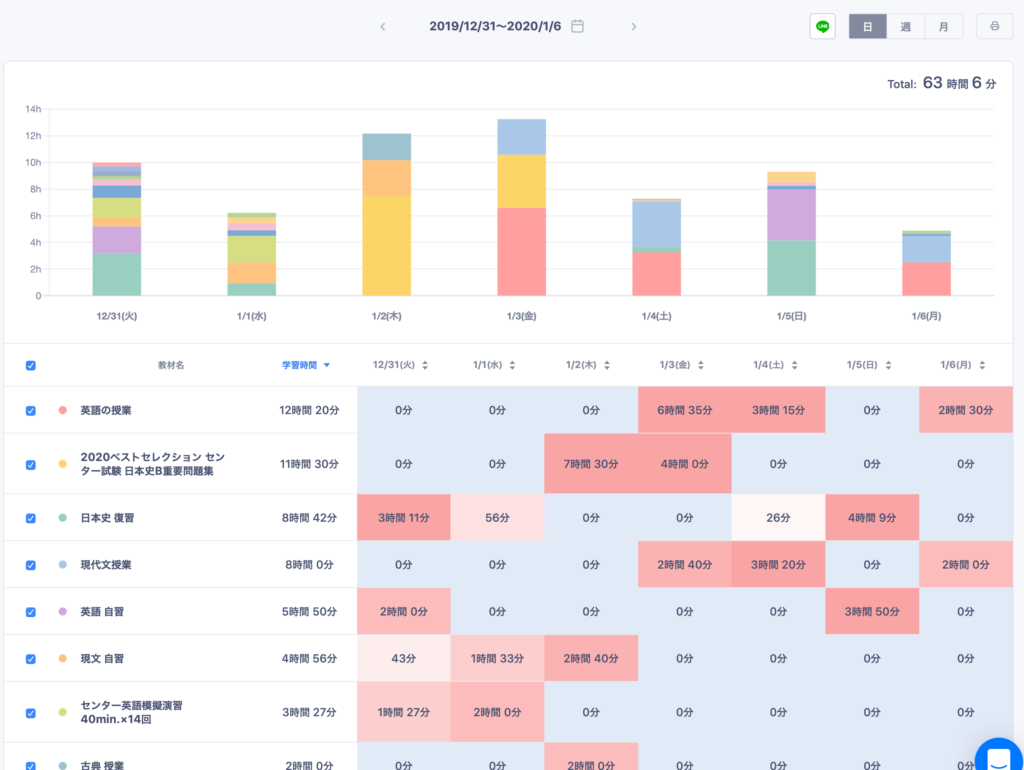Go to previous week with left arrow

point(382,27)
